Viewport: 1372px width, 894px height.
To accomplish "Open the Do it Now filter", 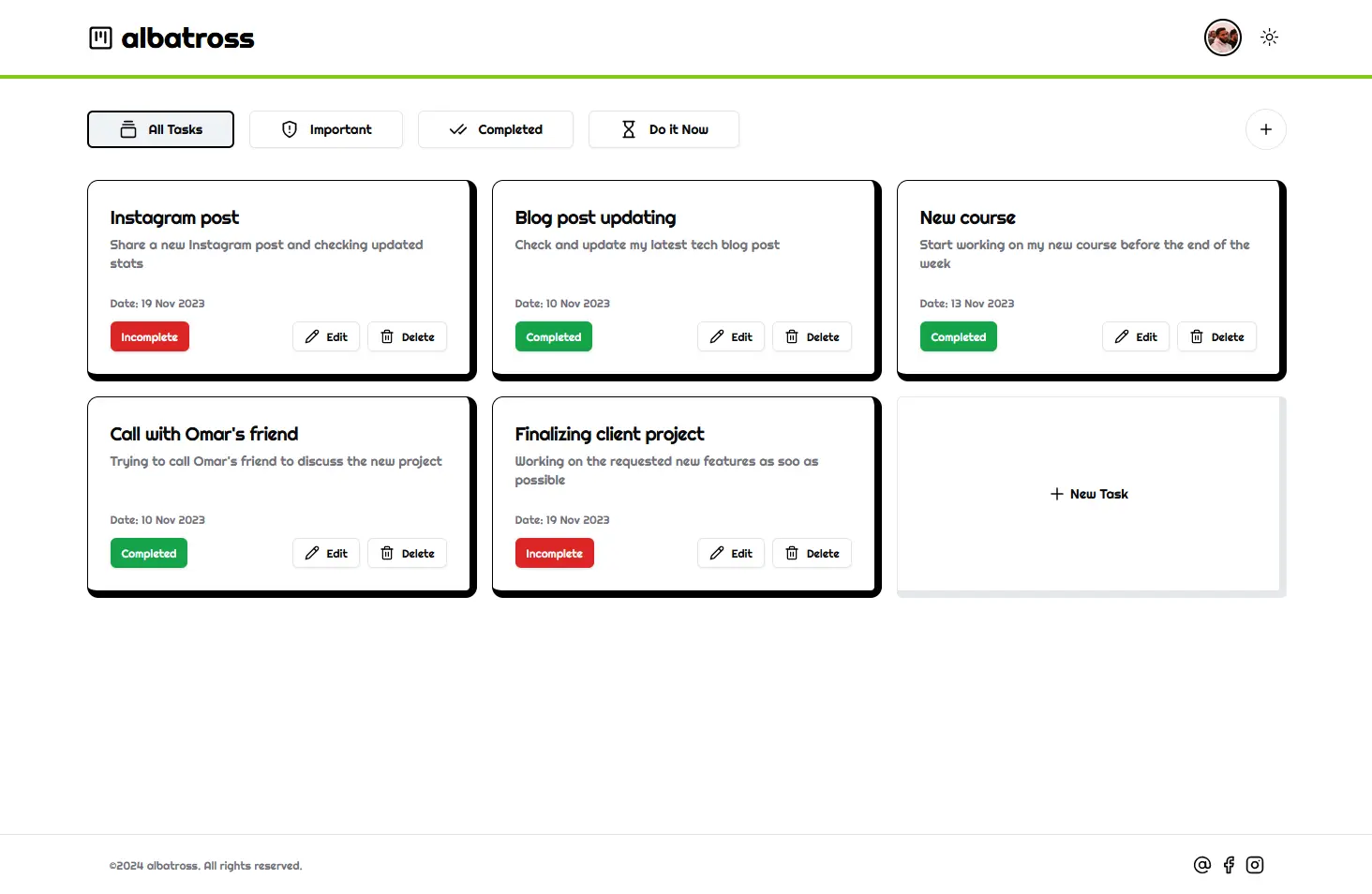I will 664,129.
